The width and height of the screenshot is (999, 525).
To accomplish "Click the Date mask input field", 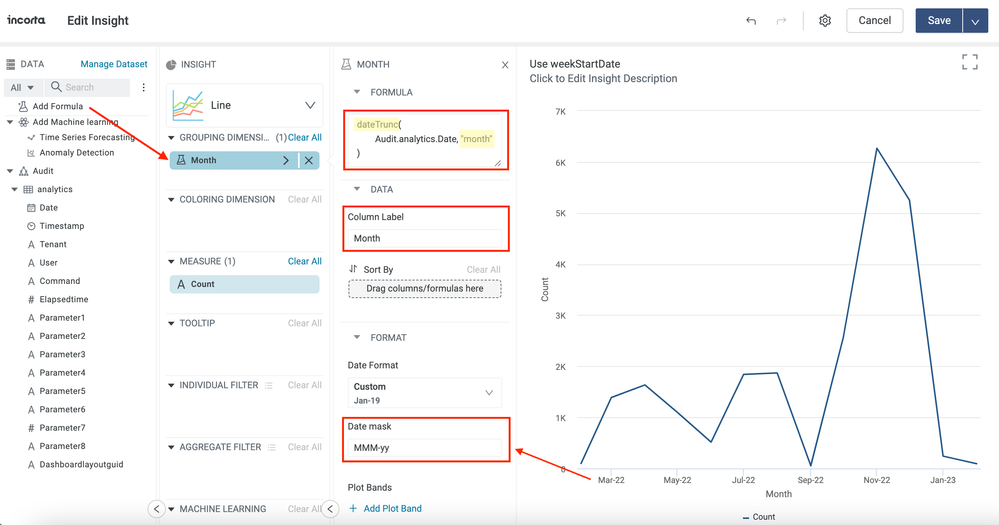I will tap(425, 448).
